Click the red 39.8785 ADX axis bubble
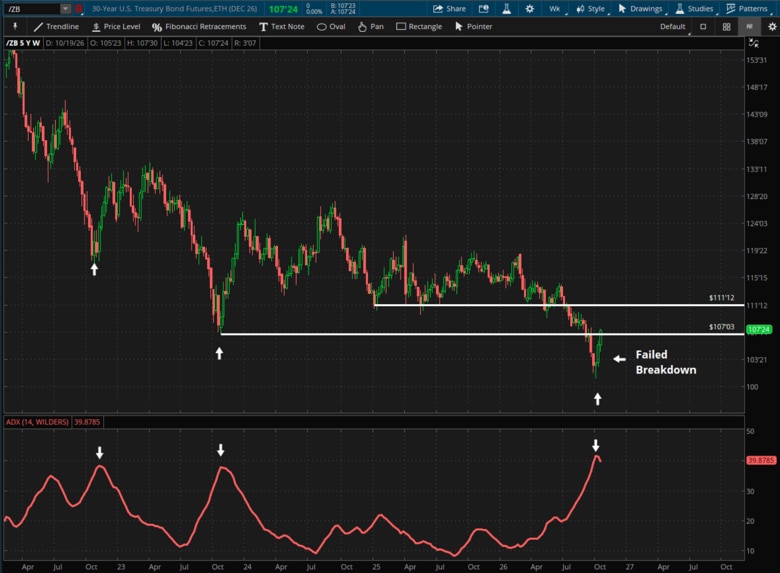The height and width of the screenshot is (573, 780). (761, 461)
